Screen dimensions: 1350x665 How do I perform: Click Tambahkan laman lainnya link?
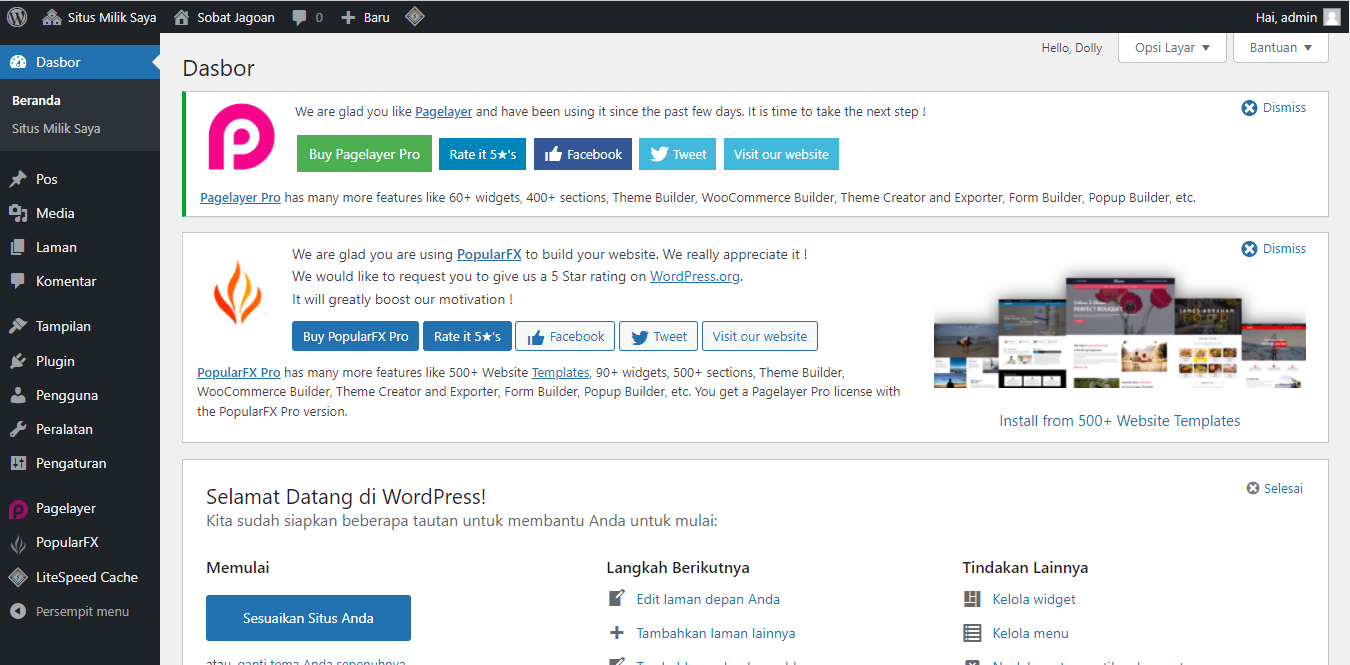pos(716,633)
